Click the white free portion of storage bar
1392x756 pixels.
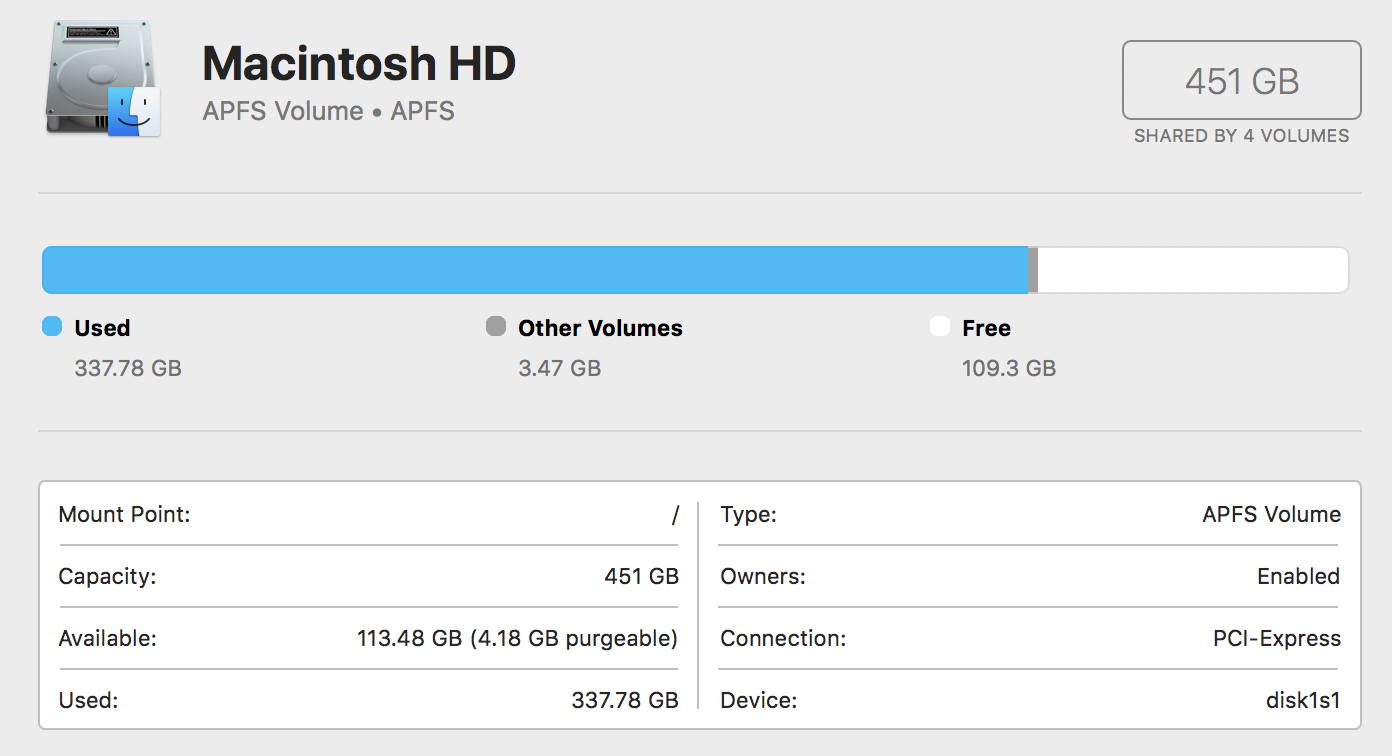[x=1190, y=270]
